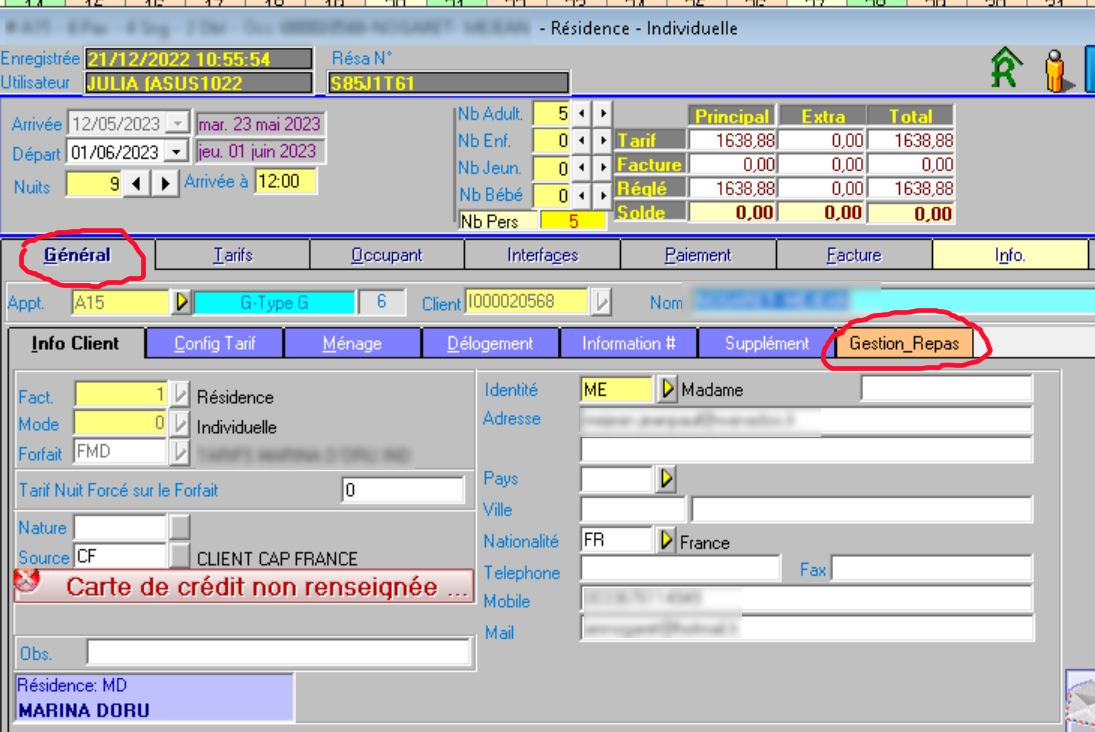The image size is (1095, 732).
Task: Open the Gestion_Repas tab
Action: [x=904, y=344]
